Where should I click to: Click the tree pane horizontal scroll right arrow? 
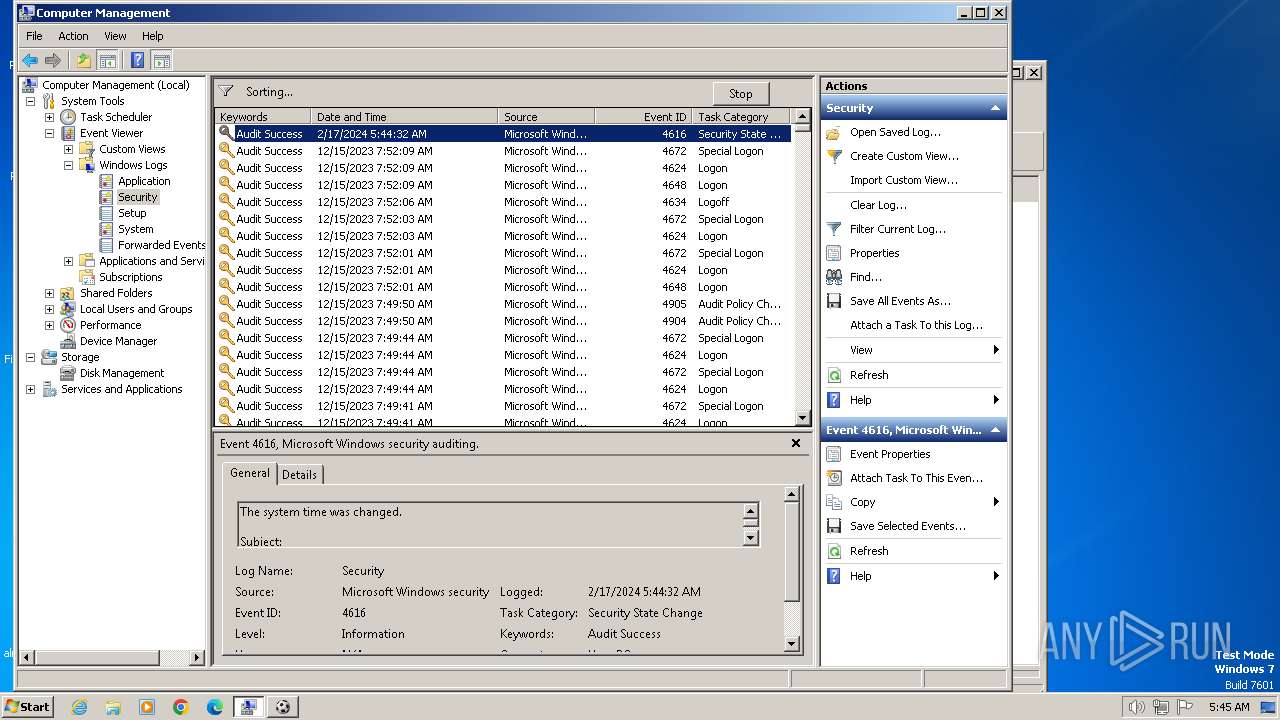[x=197, y=657]
